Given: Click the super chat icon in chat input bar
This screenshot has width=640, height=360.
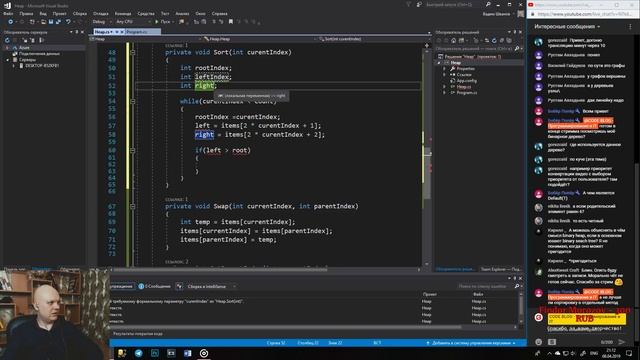Looking at the screenshot, I should (552, 342).
